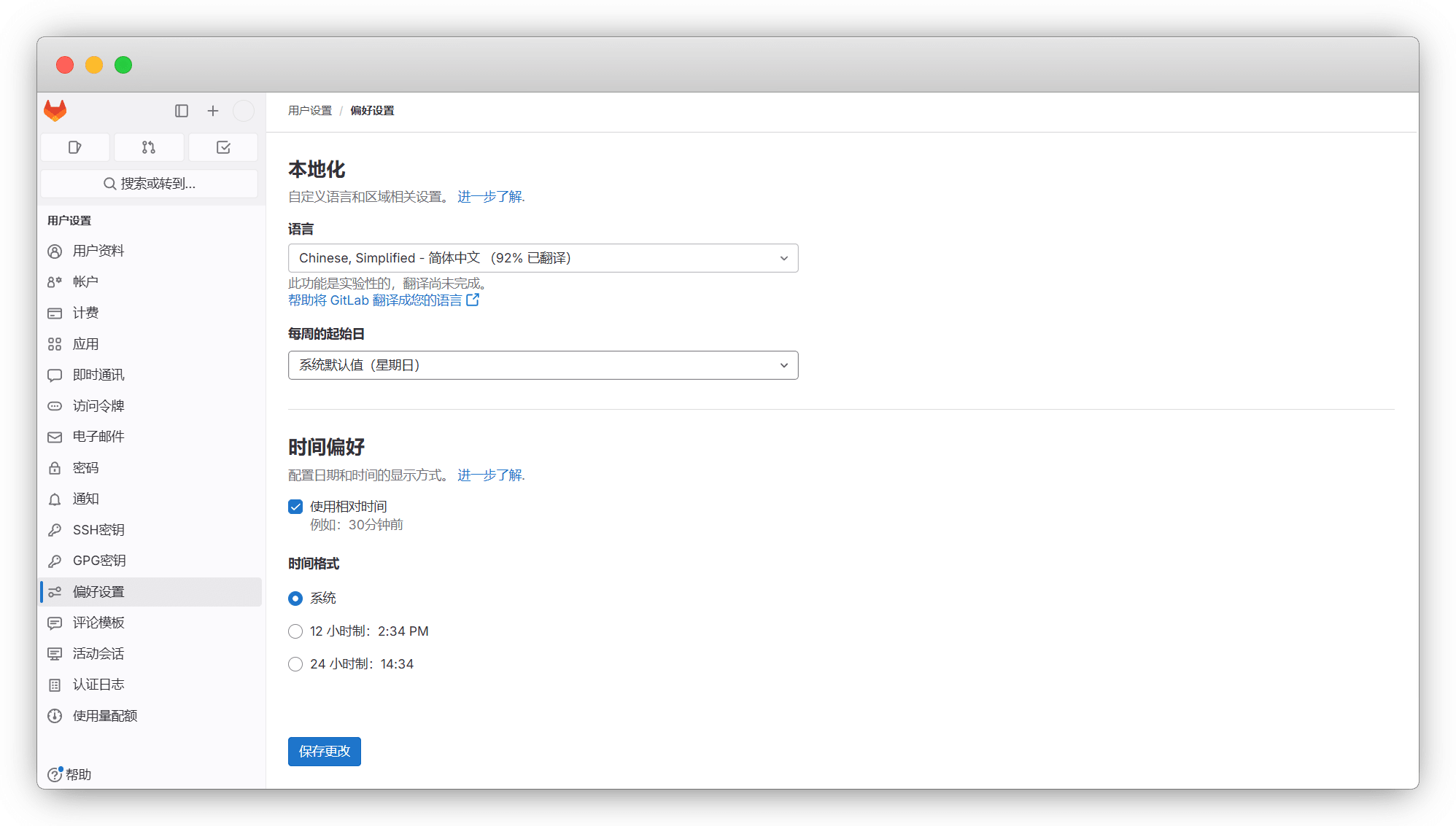
Task: Open the 语言 language dropdown
Action: click(543, 258)
